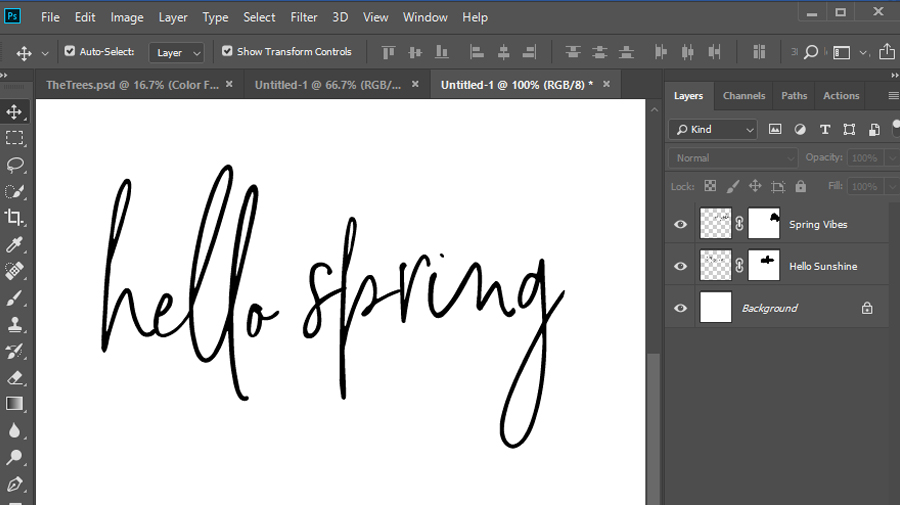Expand the Normal blend mode dropdown
Viewport: 900px width, 505px height.
[x=733, y=158]
